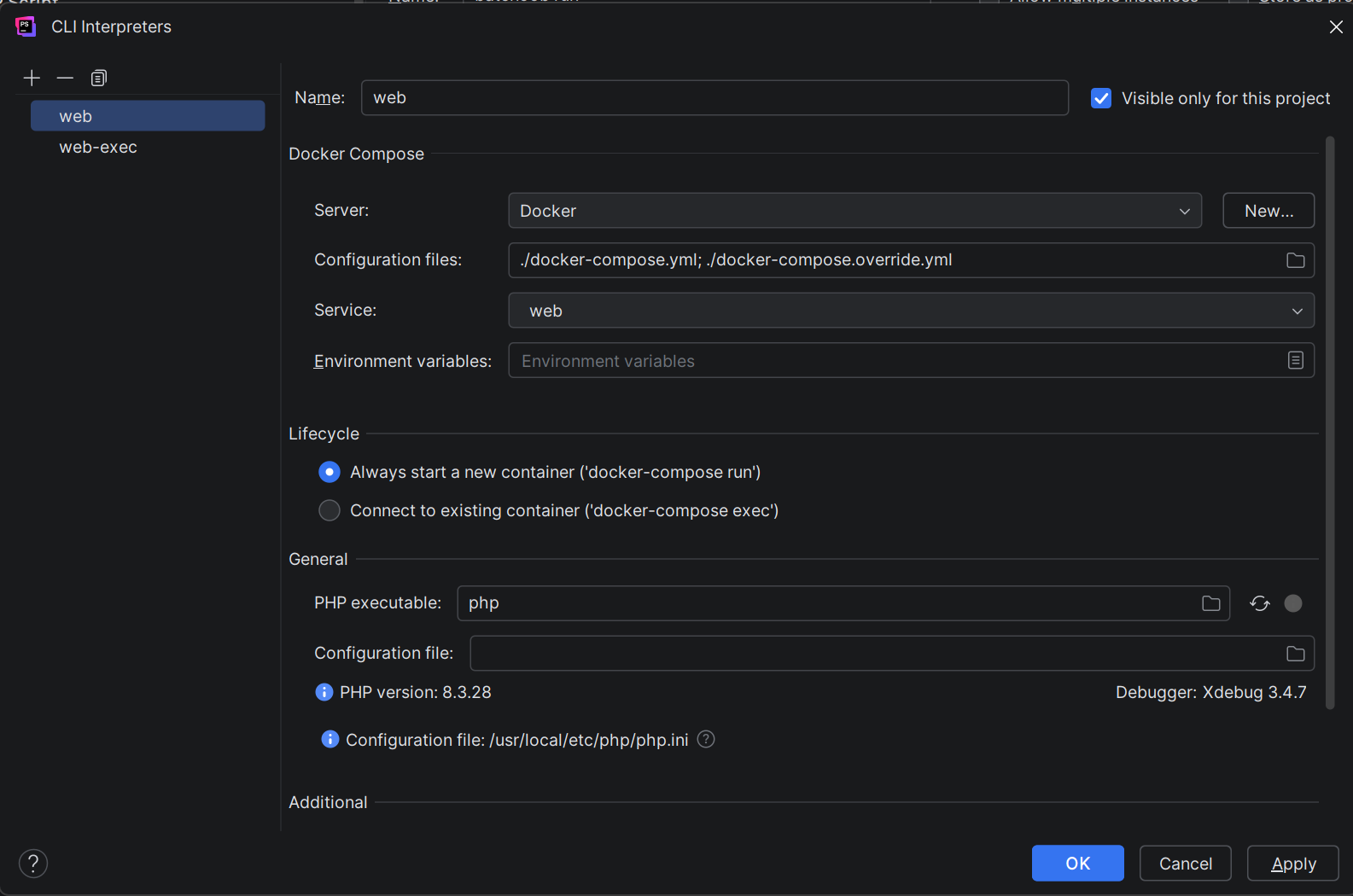This screenshot has height=896, width=1353.
Task: Browse for PHP configuration file folder icon
Action: tap(1295, 654)
